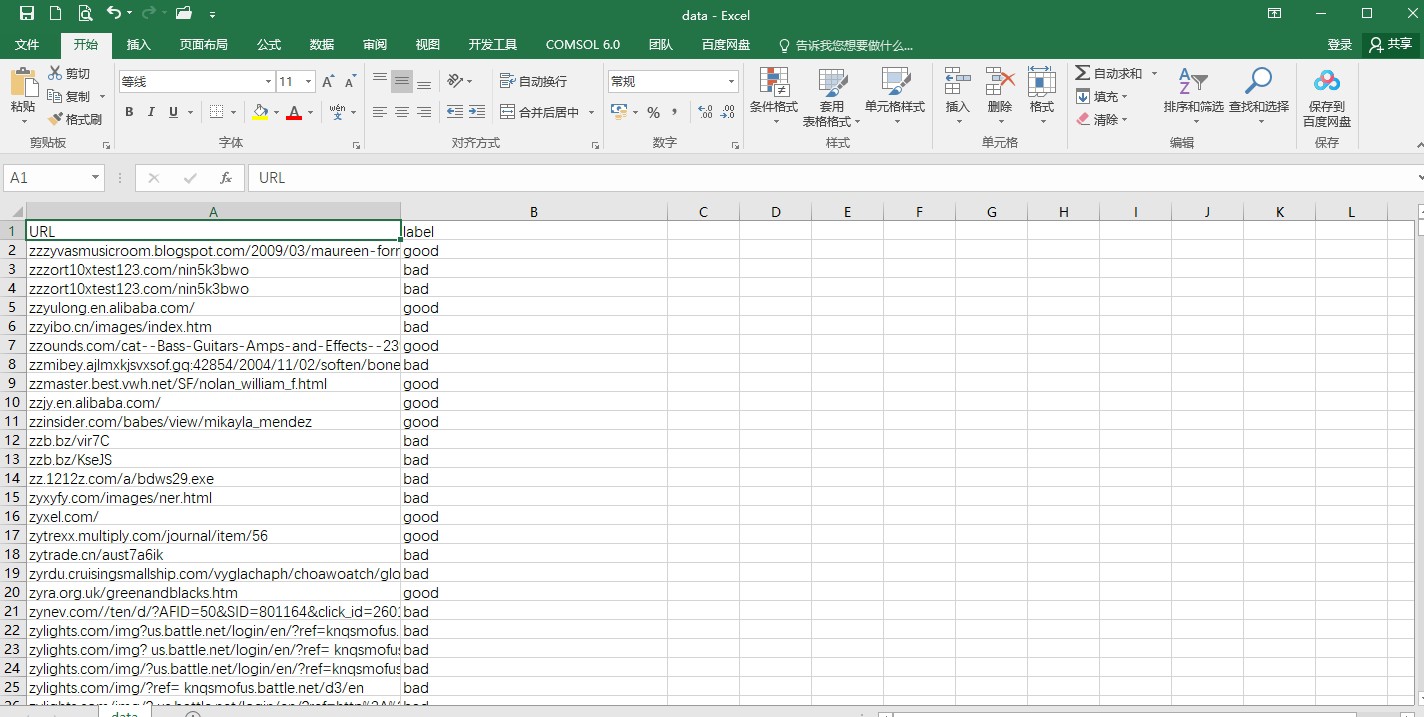Click the AutoSum (自动求和) sigma button

click(1109, 73)
